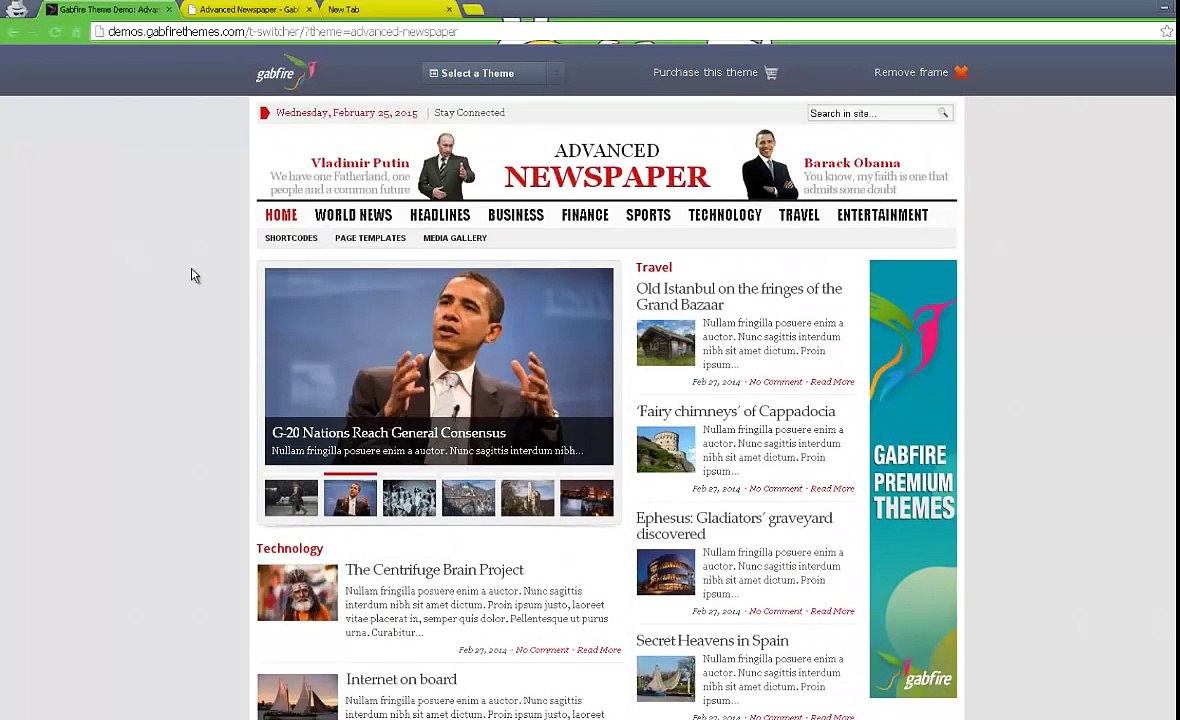Bookmark the page with the star icon

[x=1166, y=32]
